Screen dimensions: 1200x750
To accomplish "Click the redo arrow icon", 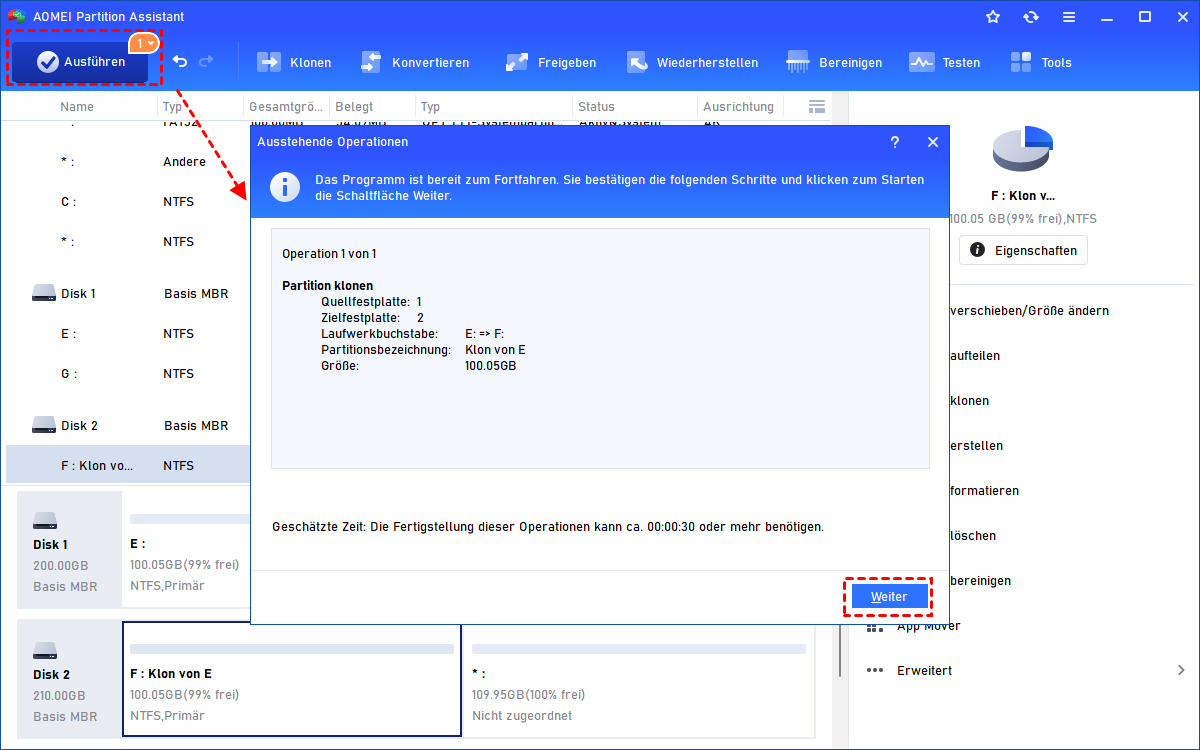I will [206, 62].
